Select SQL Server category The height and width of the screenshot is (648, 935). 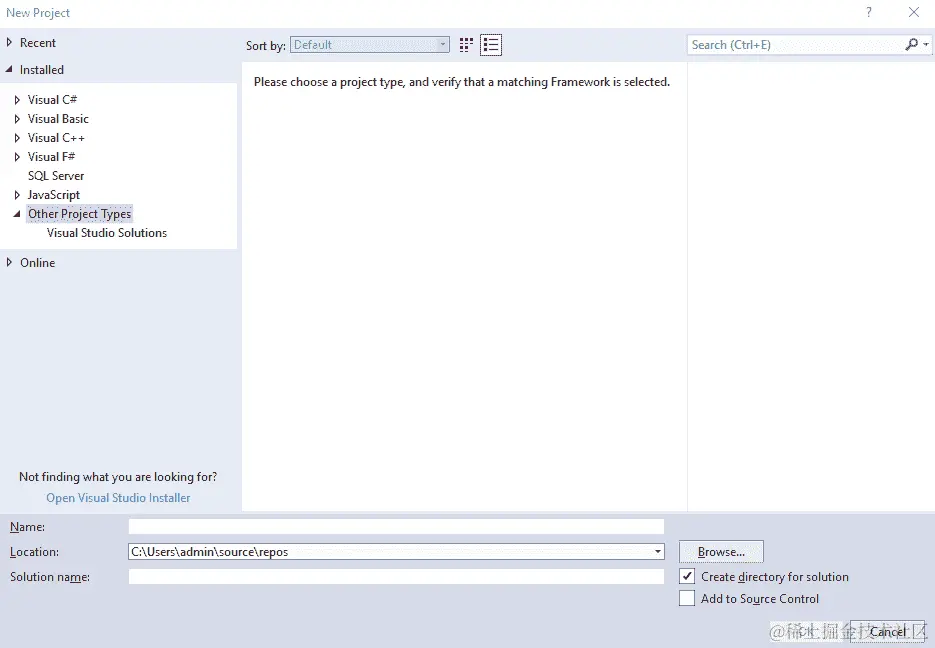pyautogui.click(x=56, y=176)
